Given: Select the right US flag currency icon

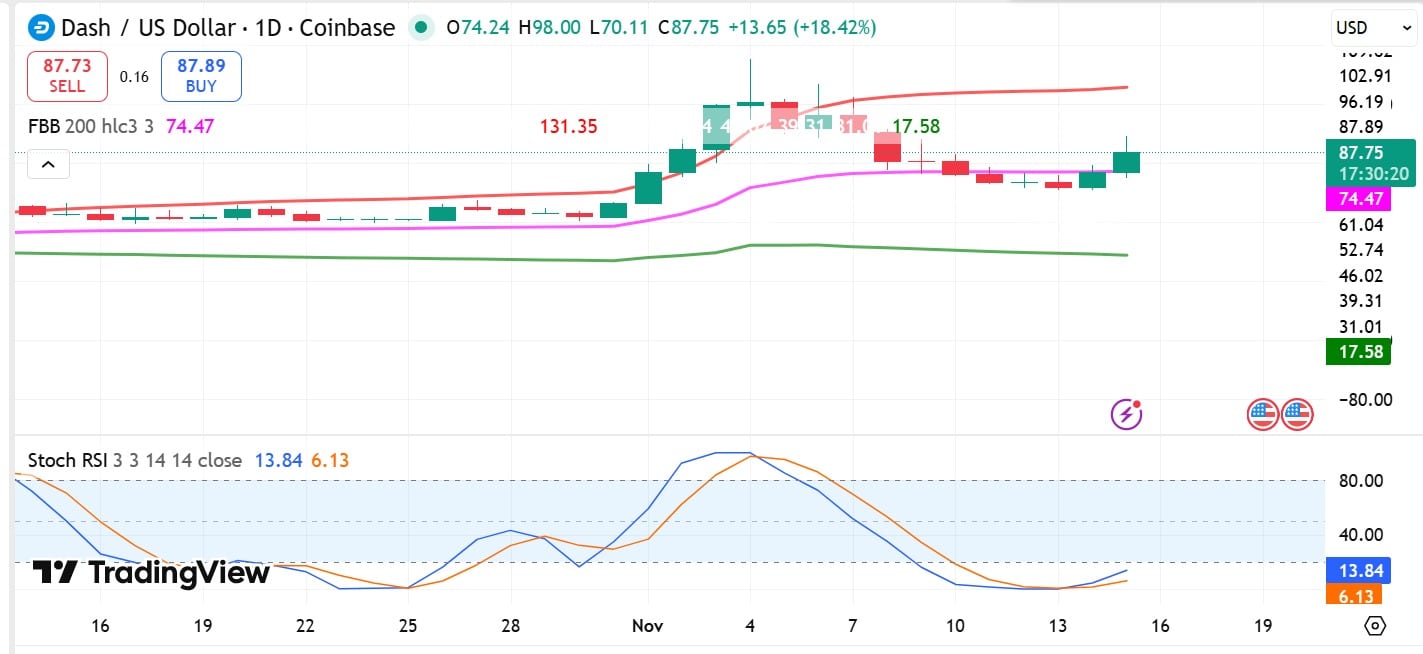Looking at the screenshot, I should pos(1297,414).
